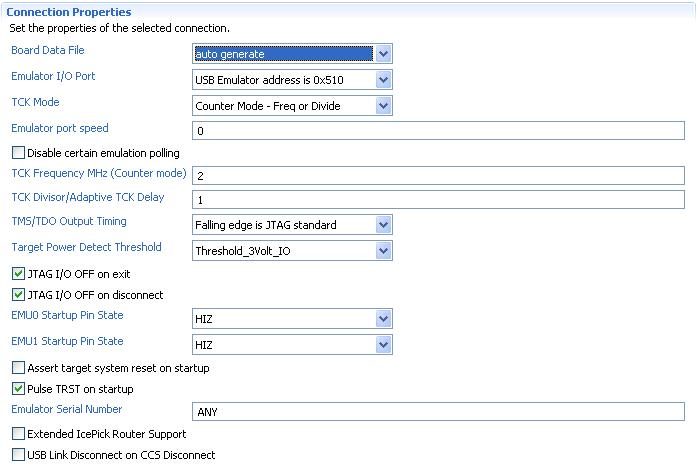This screenshot has width=697, height=465.
Task: Uncheck Pulse TRST on startup
Action: pos(18,389)
